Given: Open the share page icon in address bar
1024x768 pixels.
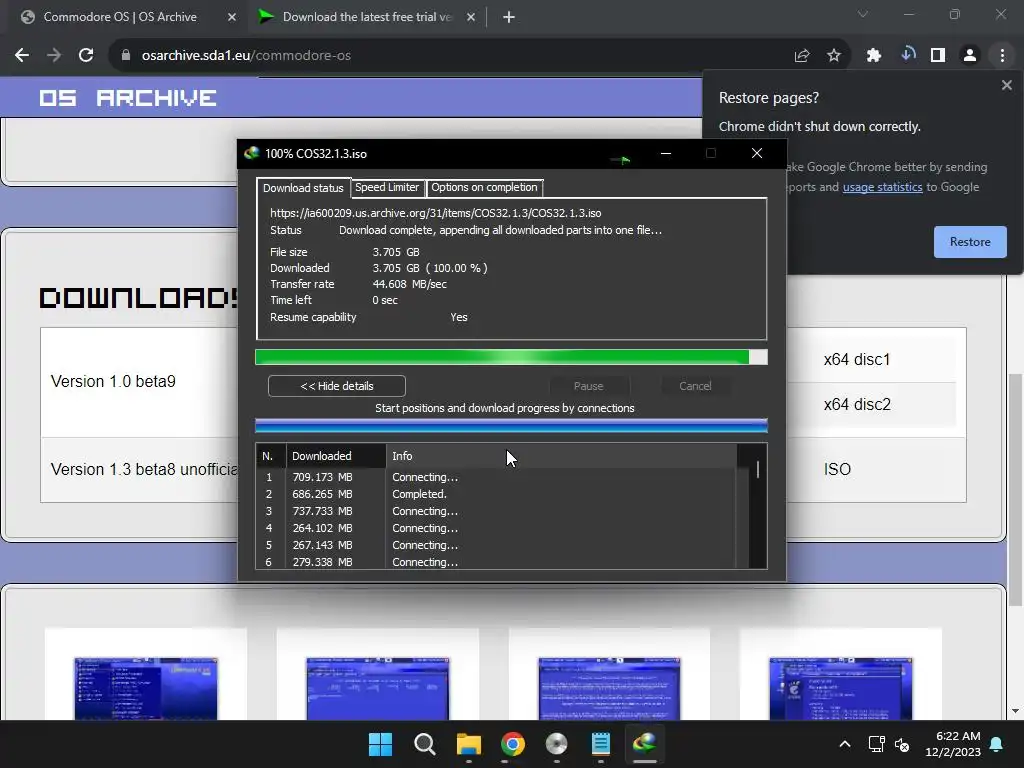Looking at the screenshot, I should click(802, 56).
